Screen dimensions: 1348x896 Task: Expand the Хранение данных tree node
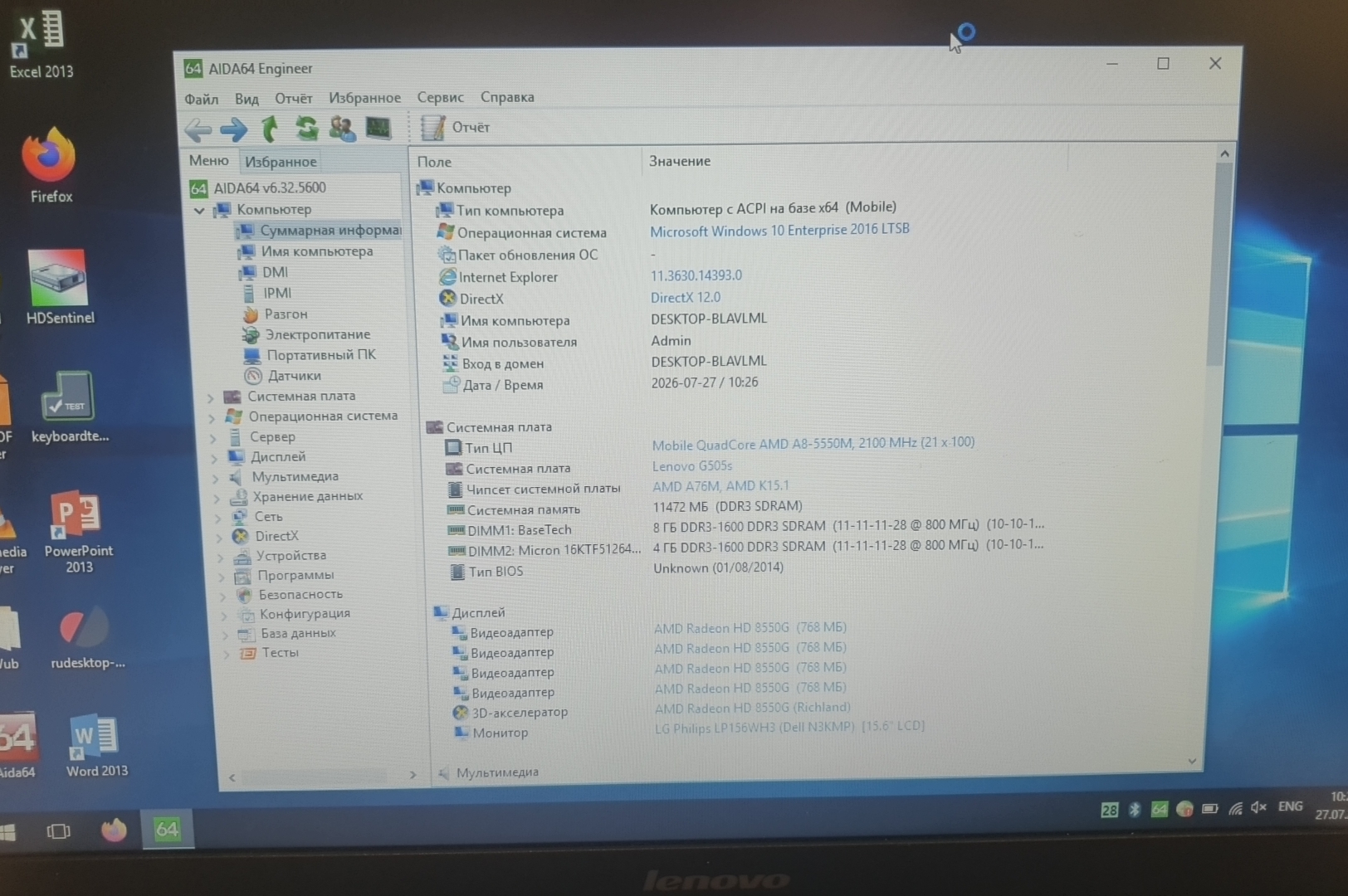point(217,498)
